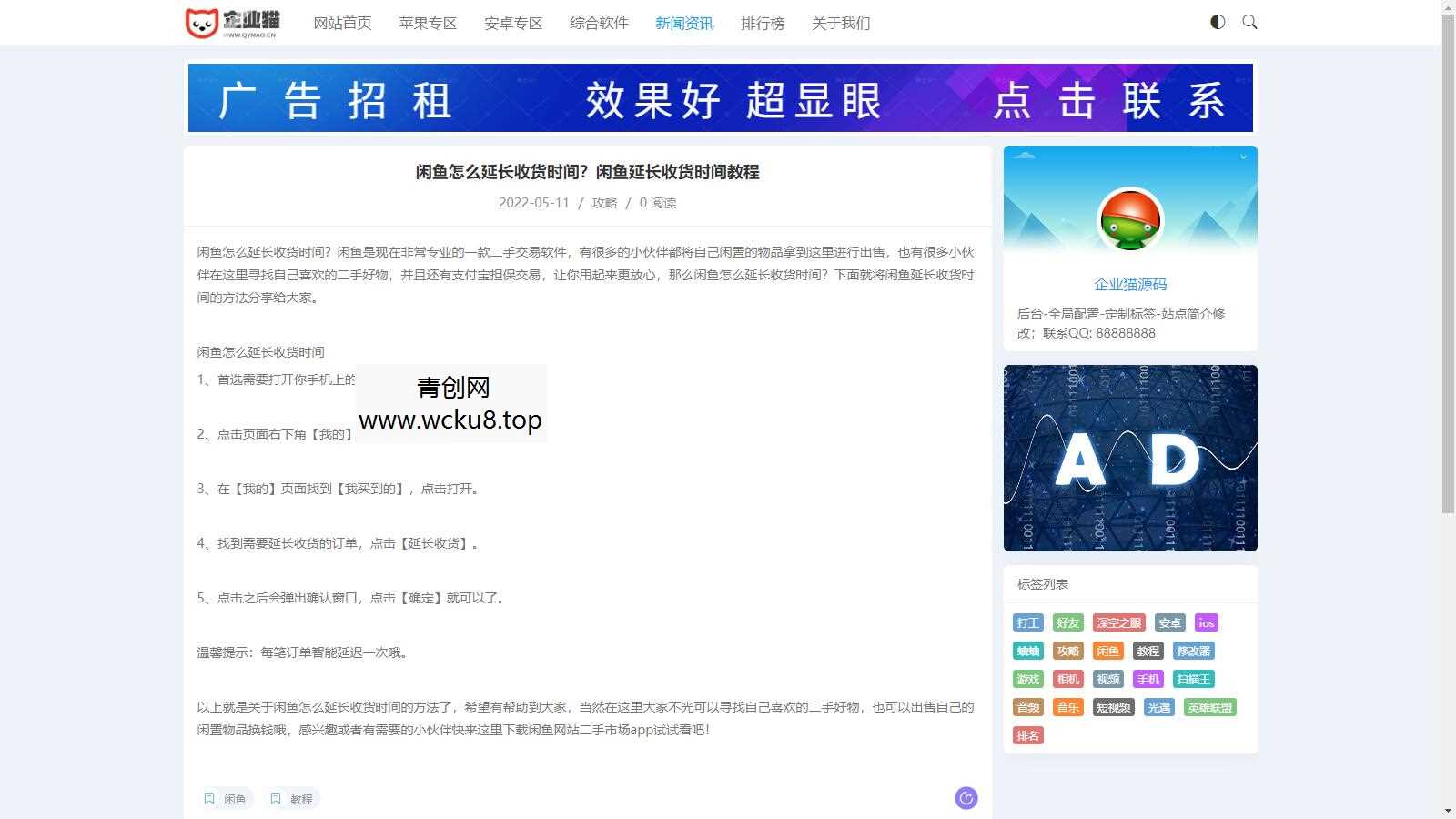This screenshot has width=1456, height=819.
Task: Click the bookmark icon beside the 教程 tag
Action: 277,798
